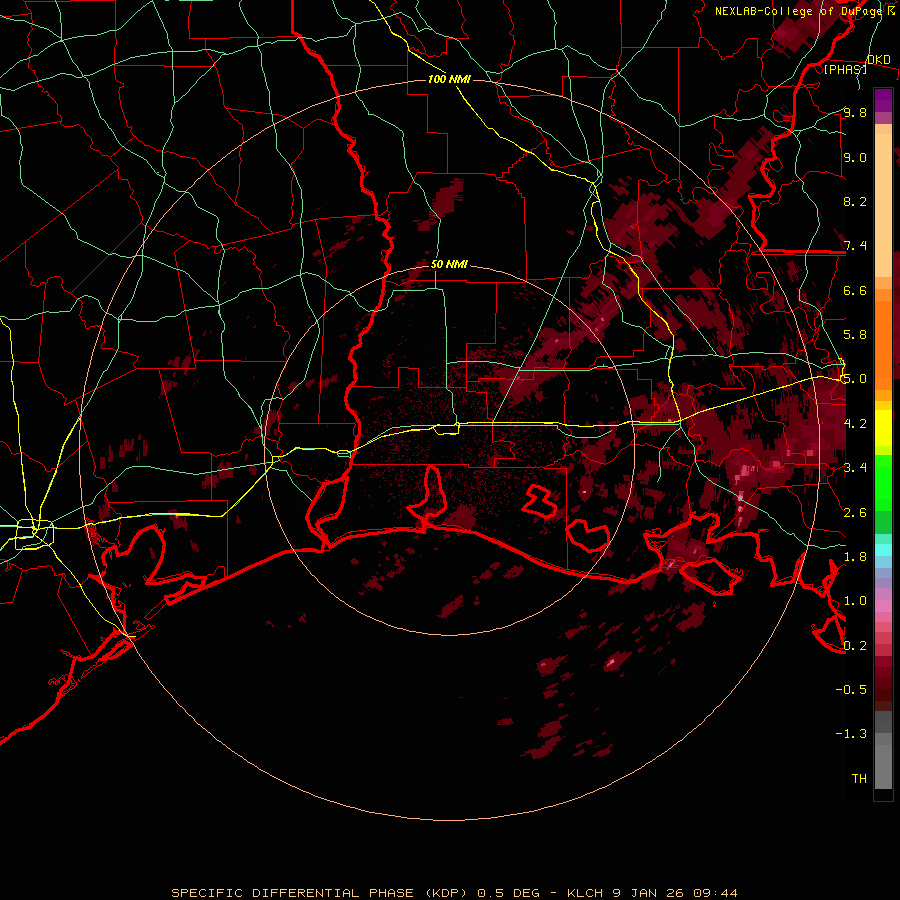Click the TH threshold label
900x900 pixels.
[859, 779]
